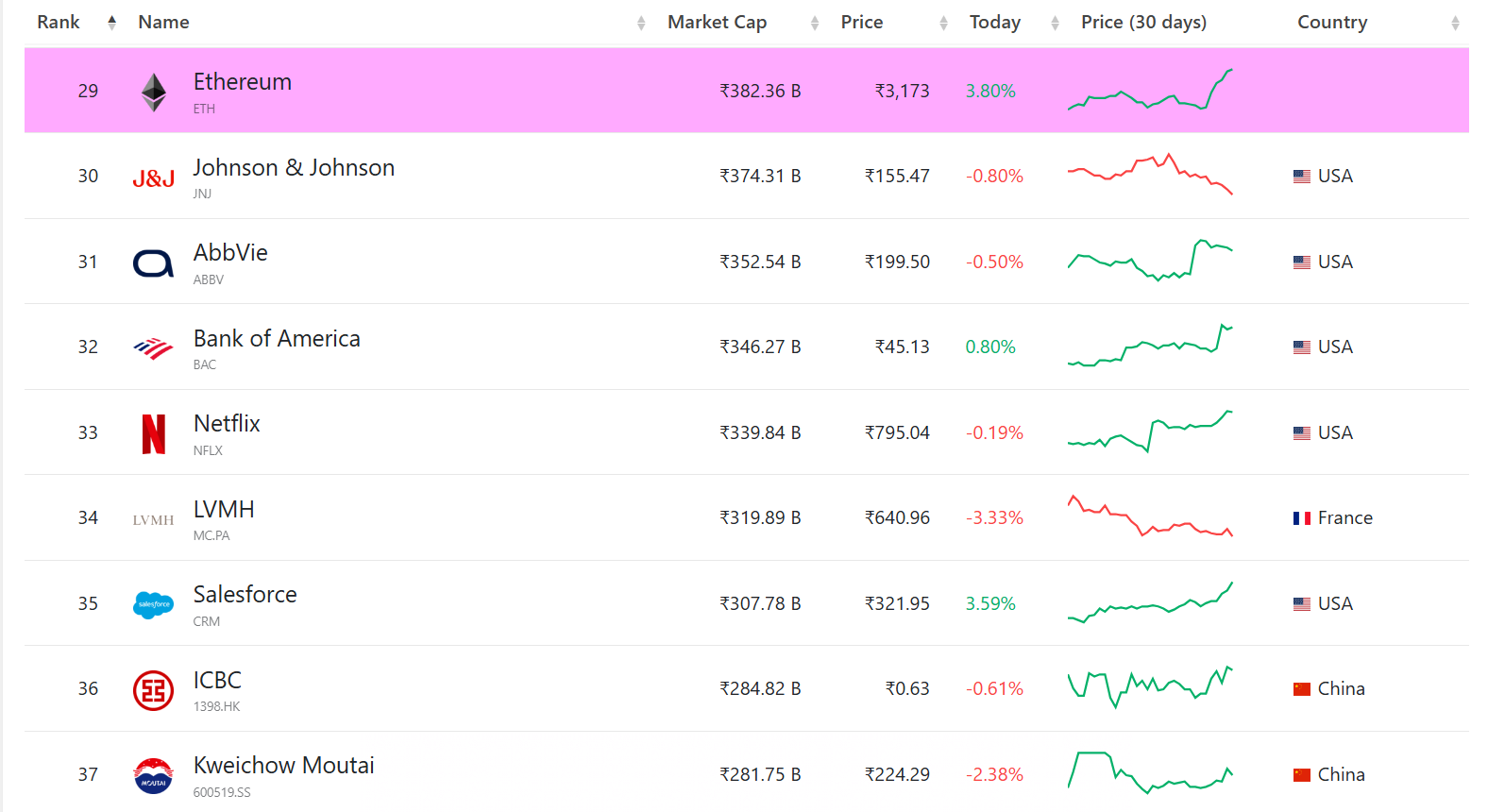Click the Kweichow Moutai logo
Viewport: 1488px width, 812px height.
(x=153, y=775)
